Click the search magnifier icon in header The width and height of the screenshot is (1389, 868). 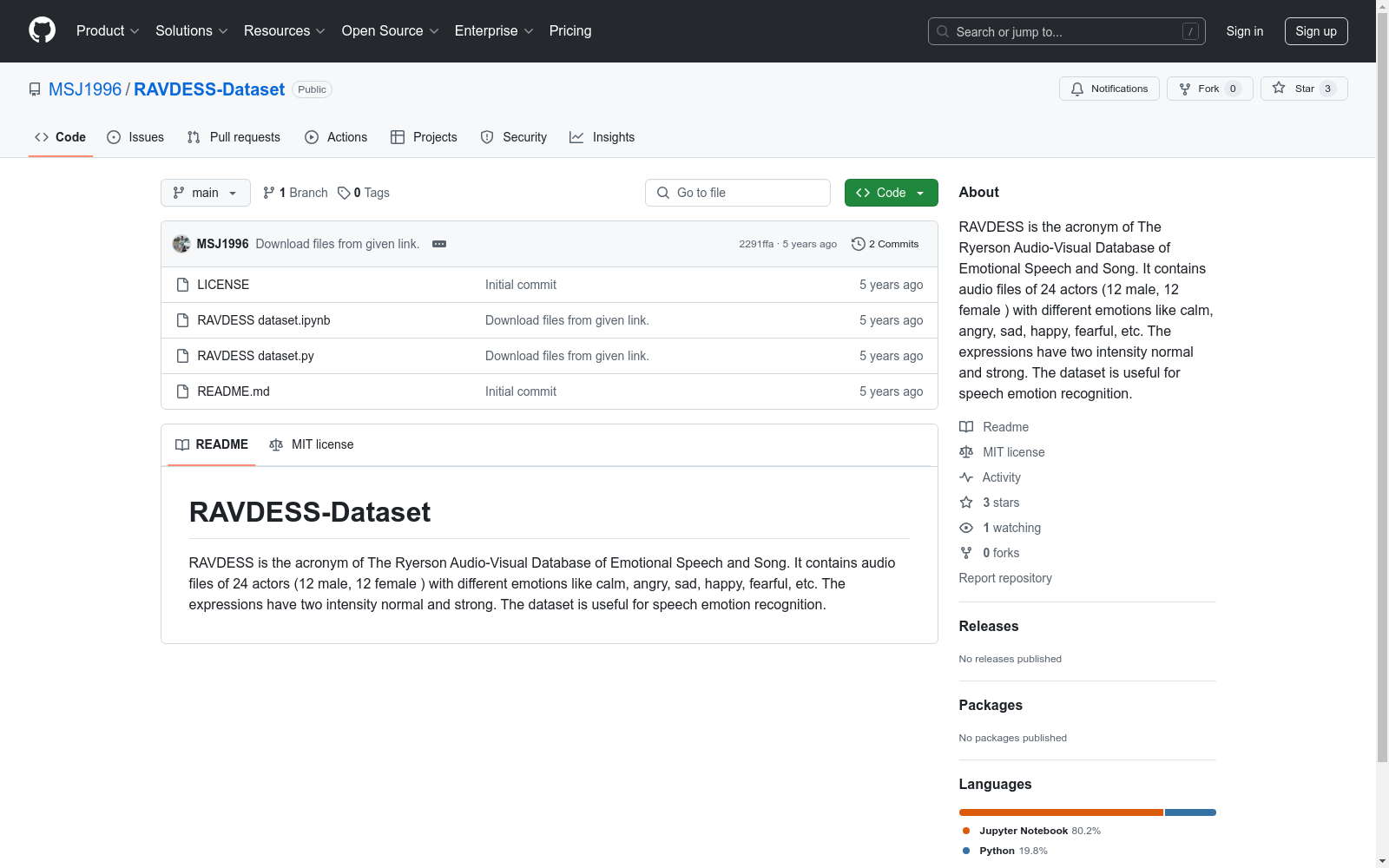[943, 31]
